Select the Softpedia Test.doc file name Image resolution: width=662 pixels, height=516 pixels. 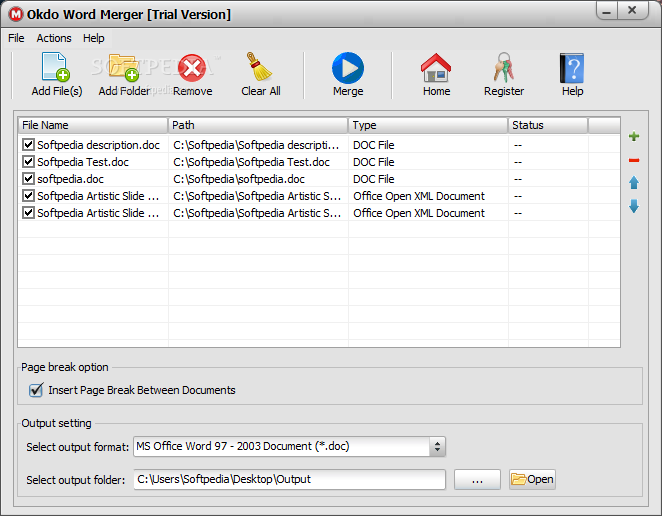click(x=83, y=162)
